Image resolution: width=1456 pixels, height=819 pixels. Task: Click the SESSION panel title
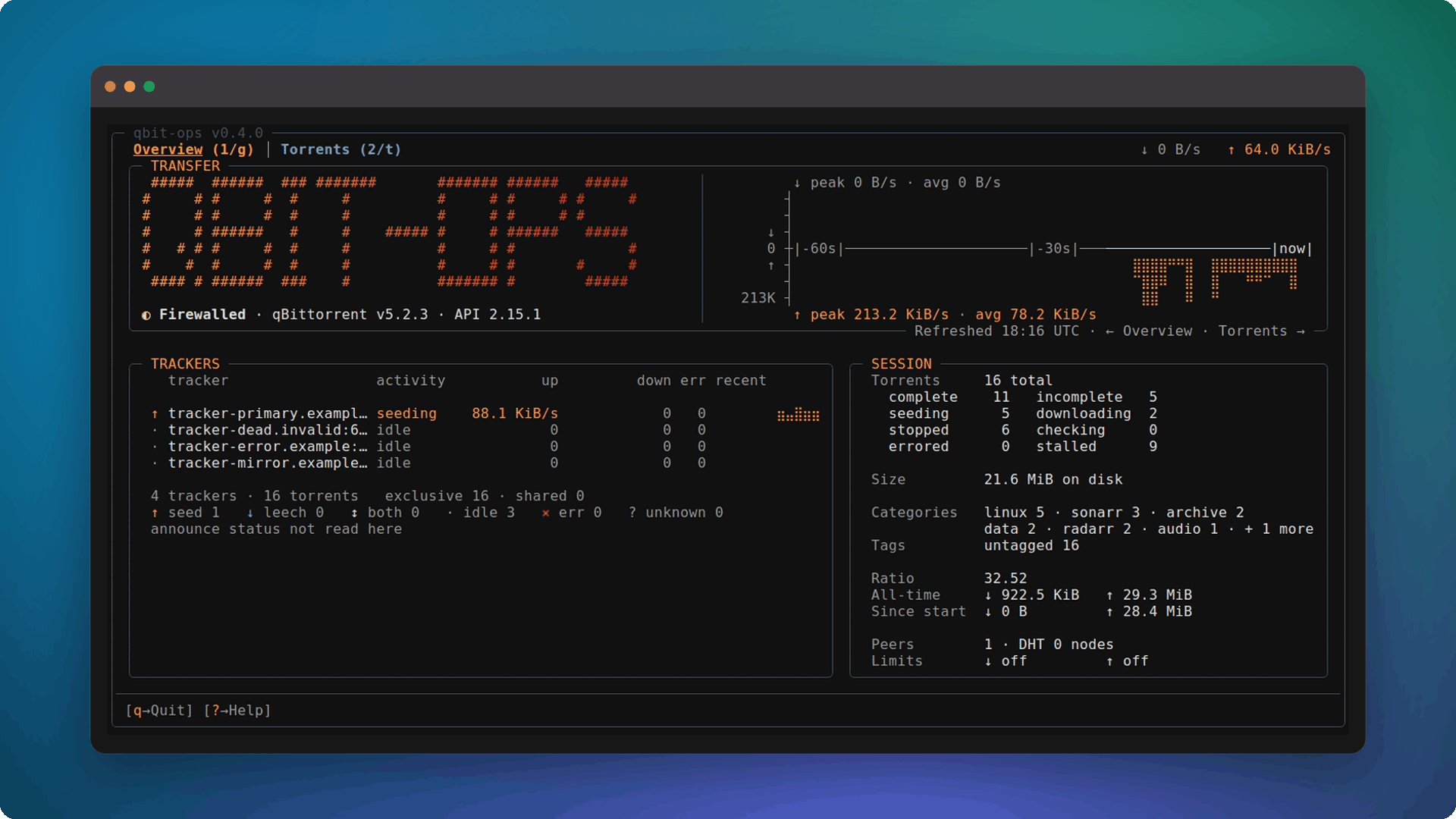(901, 364)
